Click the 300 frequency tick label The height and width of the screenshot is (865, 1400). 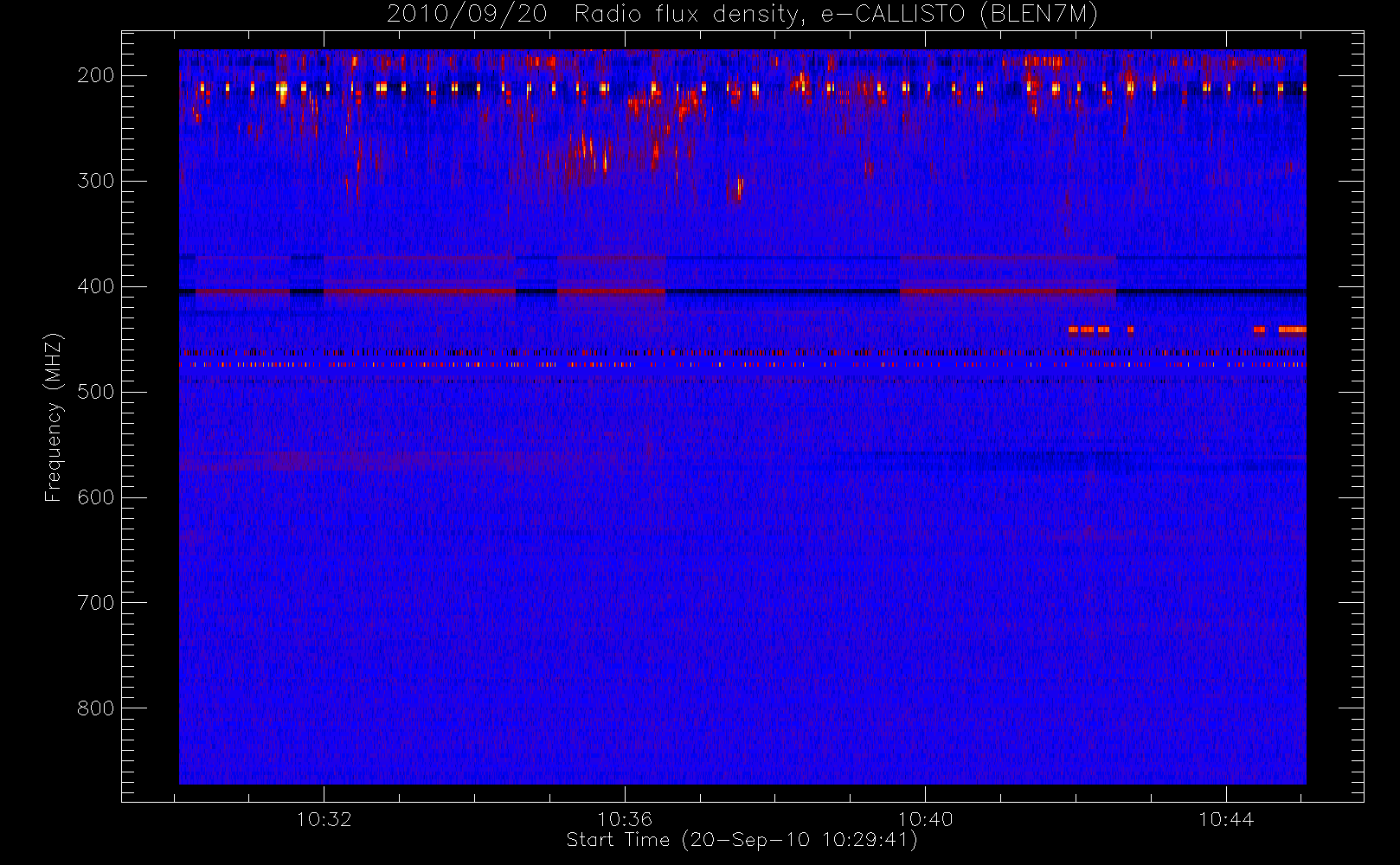click(95, 181)
